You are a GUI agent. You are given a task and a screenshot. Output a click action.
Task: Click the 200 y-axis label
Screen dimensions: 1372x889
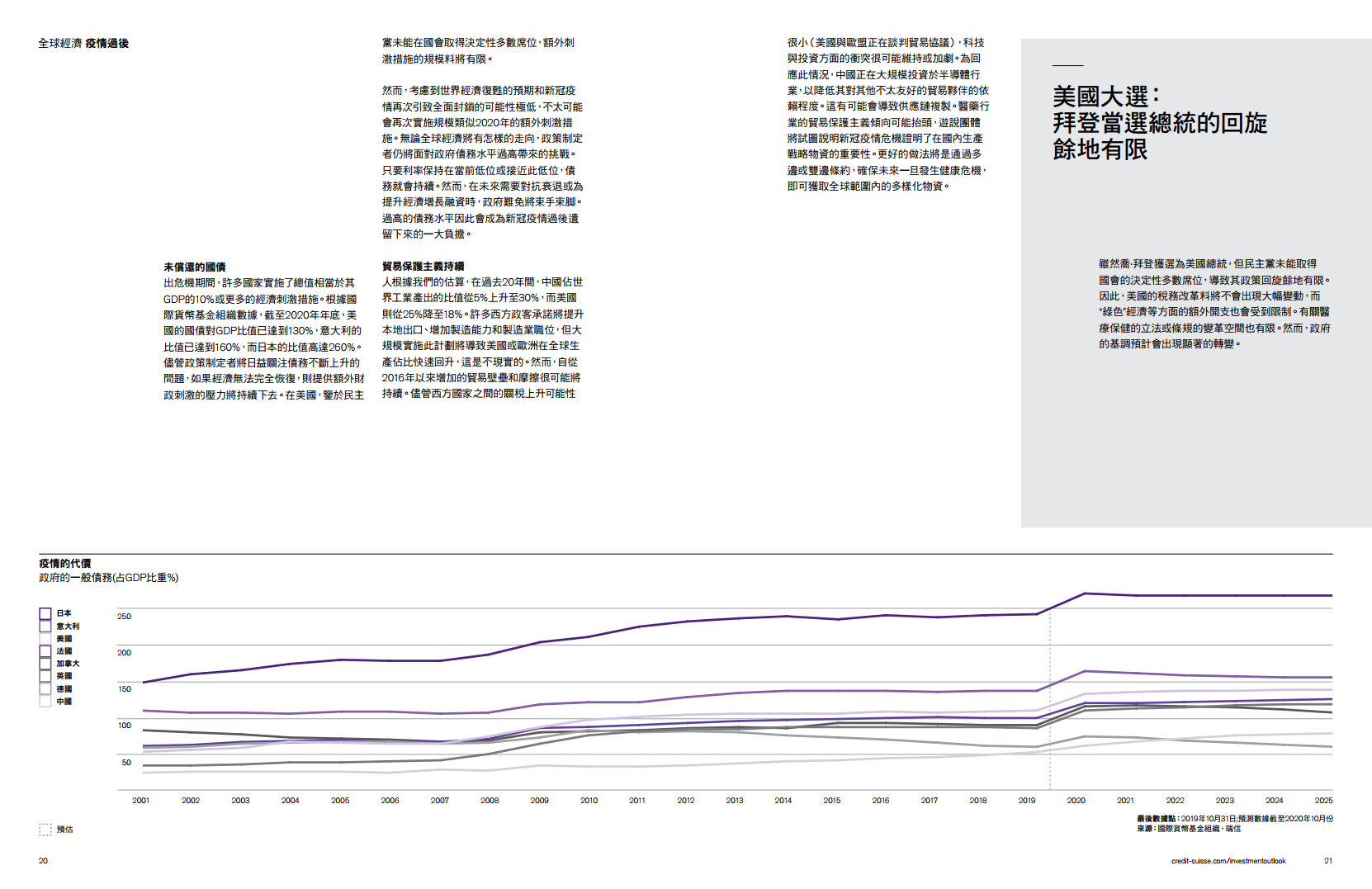[x=124, y=653]
